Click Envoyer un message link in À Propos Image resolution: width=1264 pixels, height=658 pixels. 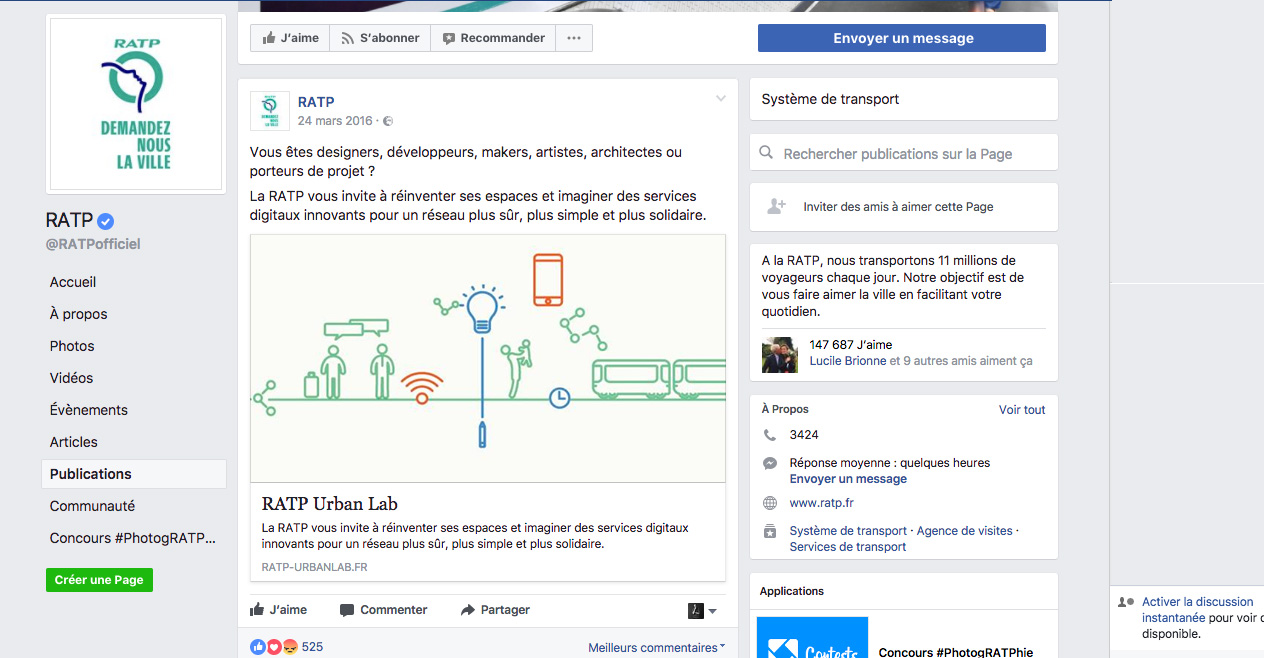pos(848,479)
